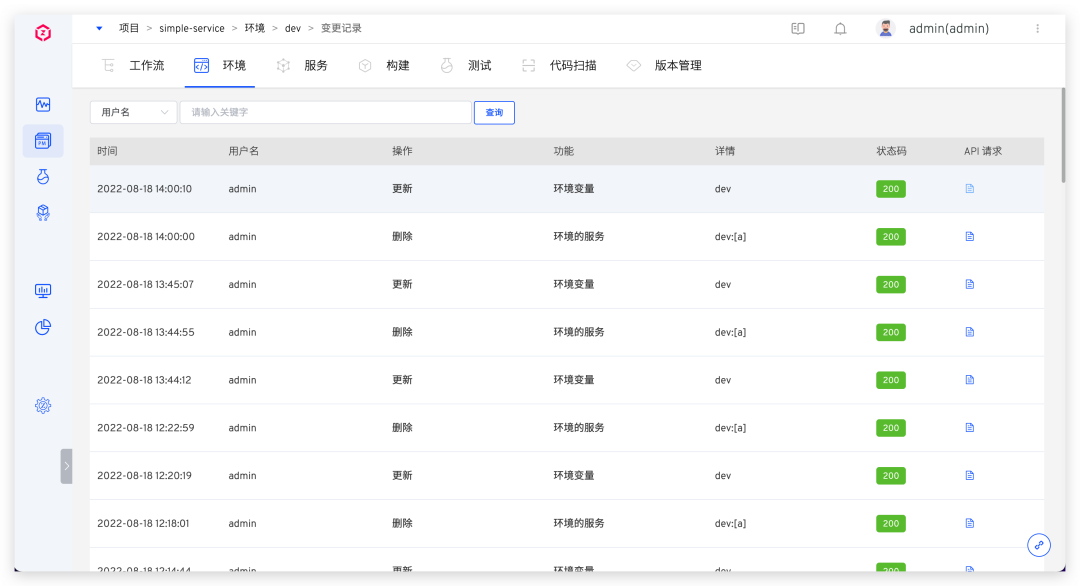This screenshot has height=586, width=1080.
Task: Click 更新 operation in 13:45:07 row
Action: [x=402, y=284]
